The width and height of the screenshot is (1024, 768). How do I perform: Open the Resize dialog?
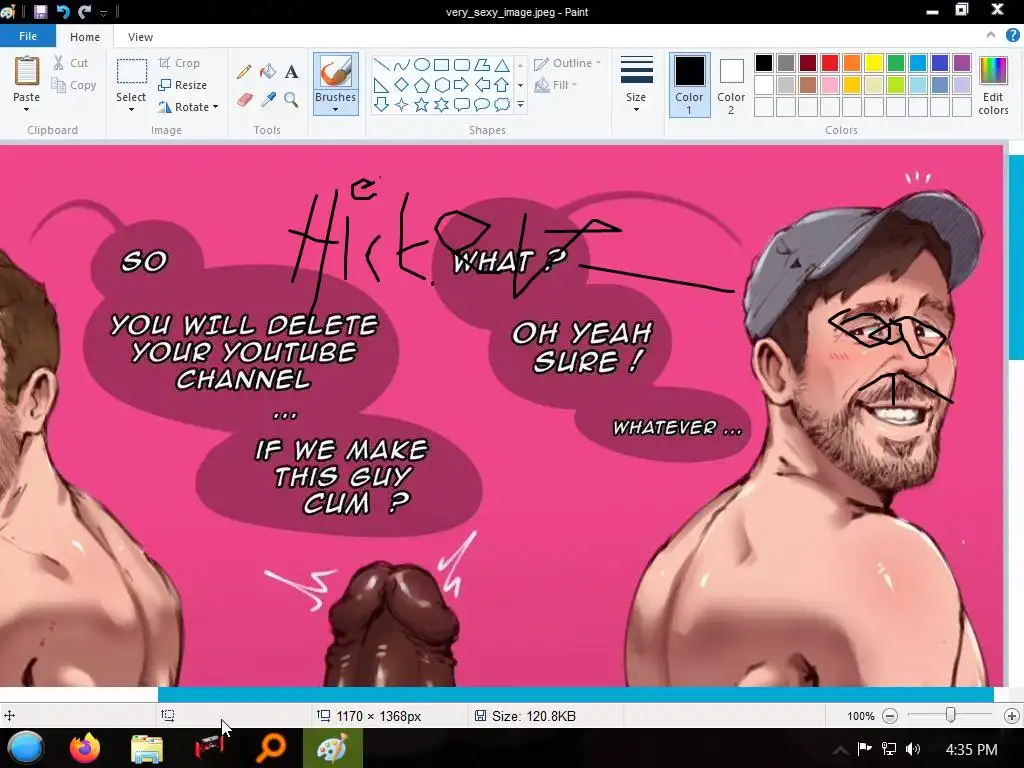tap(183, 85)
